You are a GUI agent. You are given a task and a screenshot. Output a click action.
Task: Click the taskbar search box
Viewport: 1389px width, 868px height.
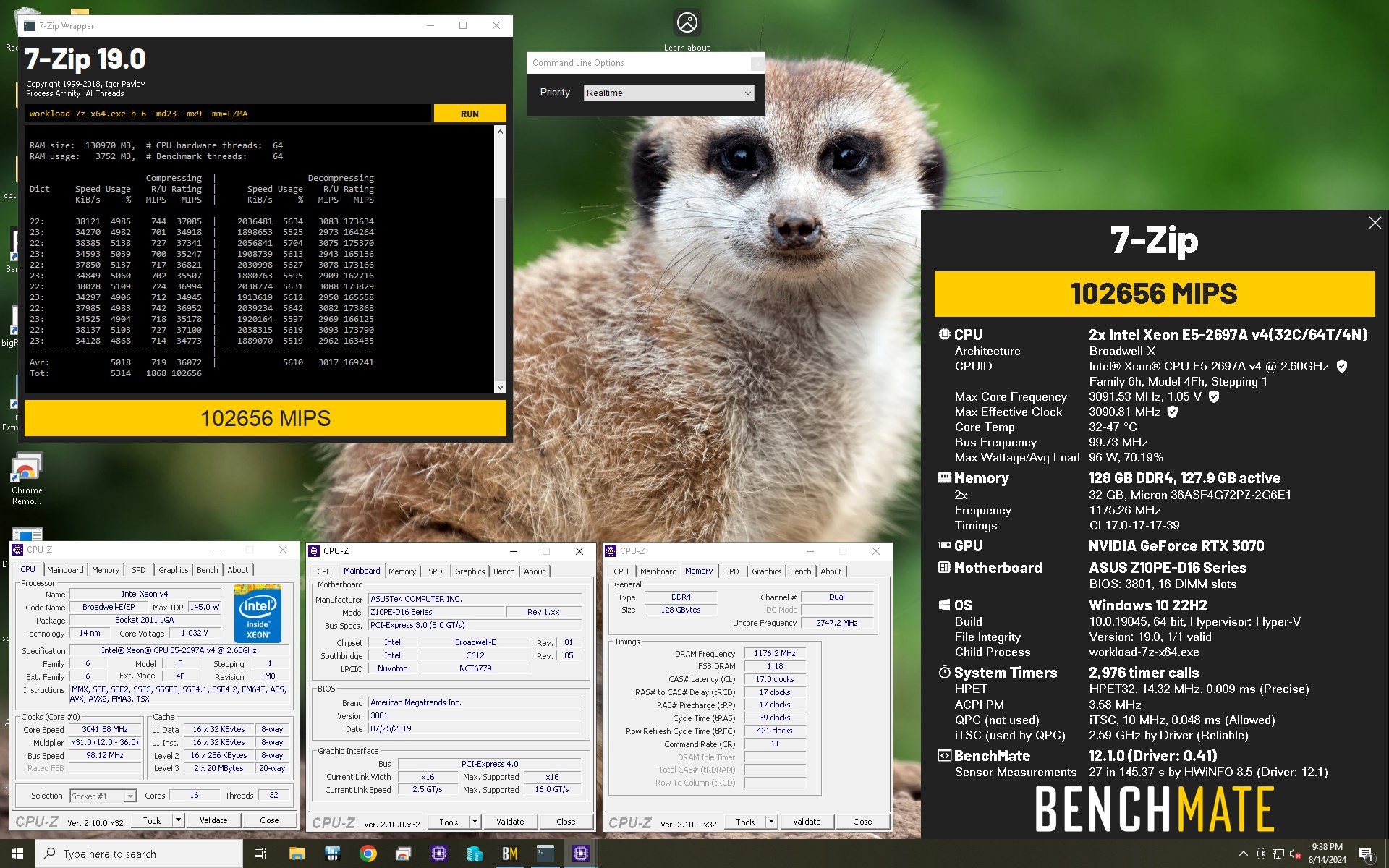pos(139,854)
